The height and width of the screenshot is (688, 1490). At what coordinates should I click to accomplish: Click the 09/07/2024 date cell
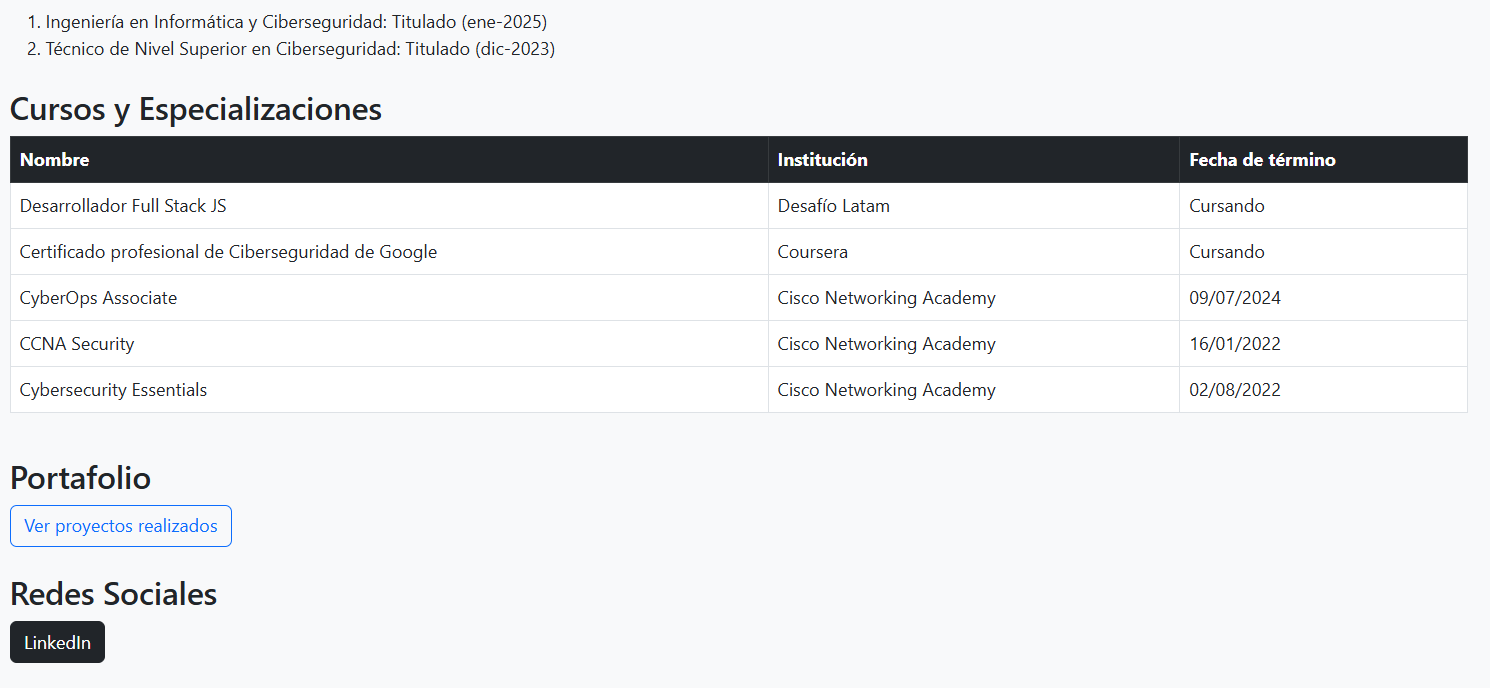1234,298
